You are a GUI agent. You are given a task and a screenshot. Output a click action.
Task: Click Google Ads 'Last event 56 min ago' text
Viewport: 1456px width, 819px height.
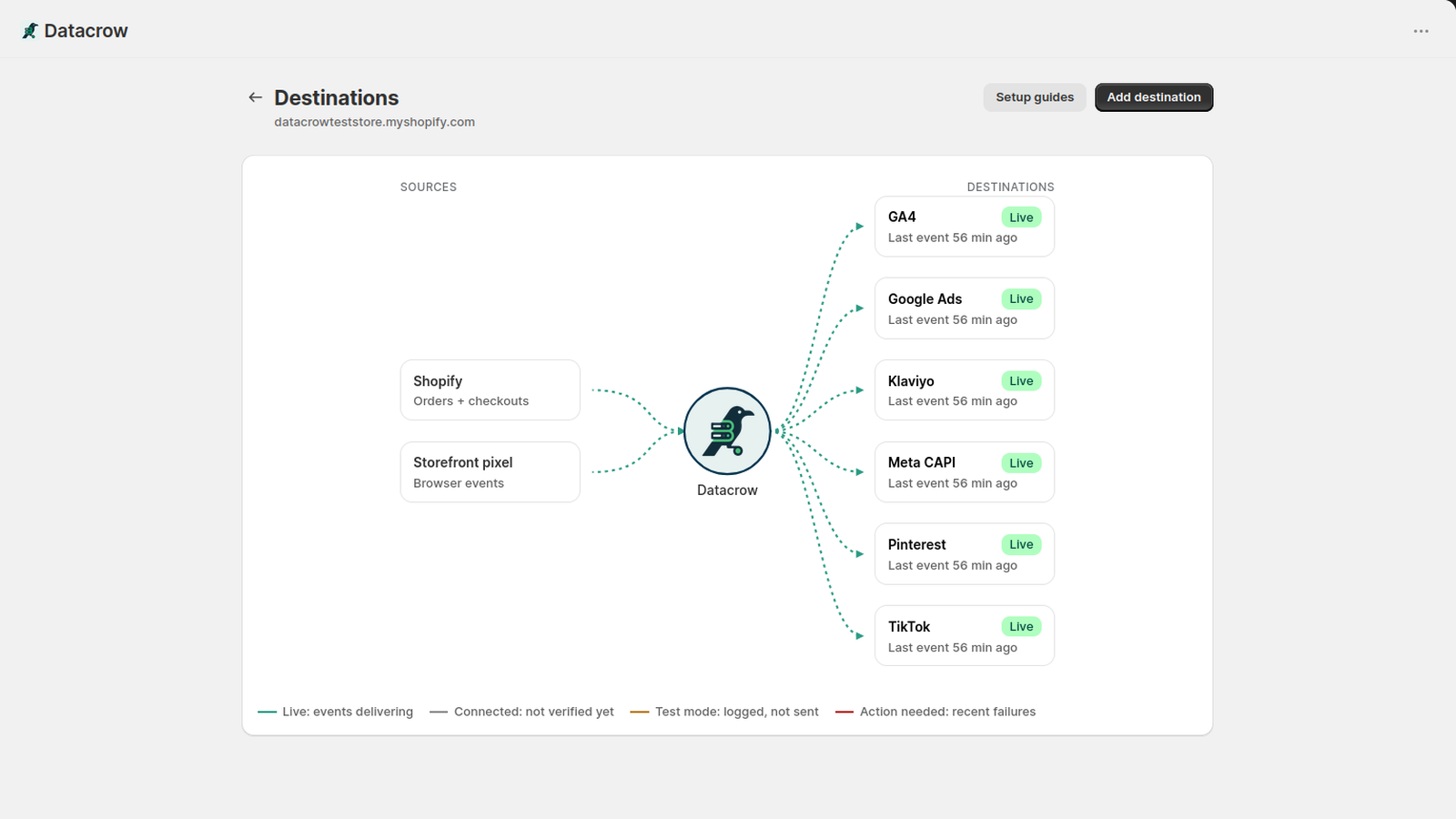pyautogui.click(x=953, y=319)
